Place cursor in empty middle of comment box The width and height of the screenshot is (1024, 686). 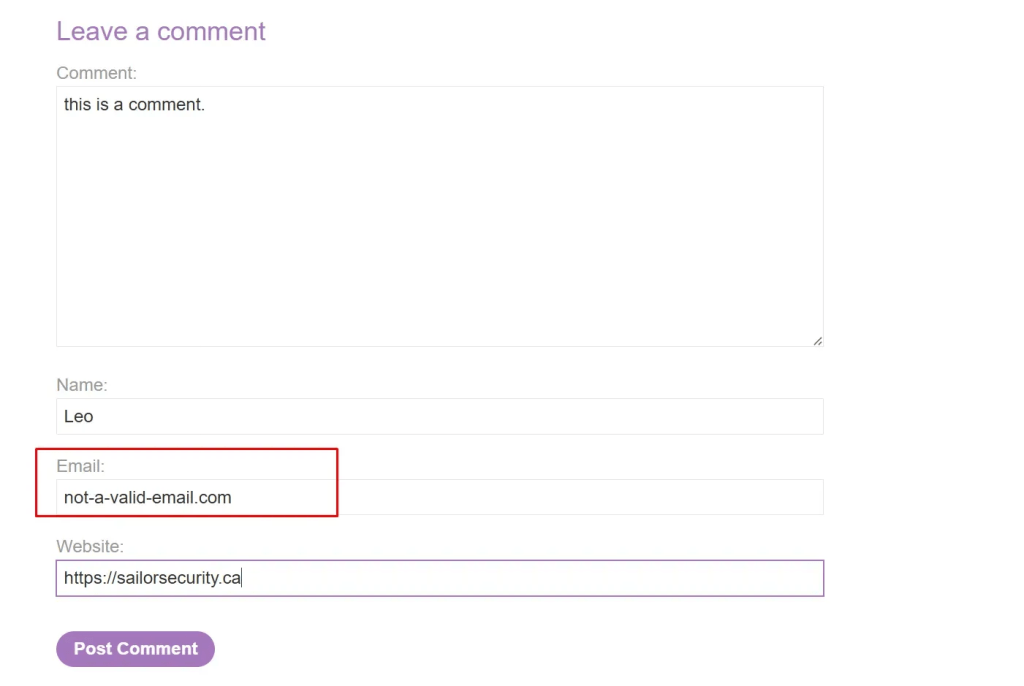coord(439,230)
